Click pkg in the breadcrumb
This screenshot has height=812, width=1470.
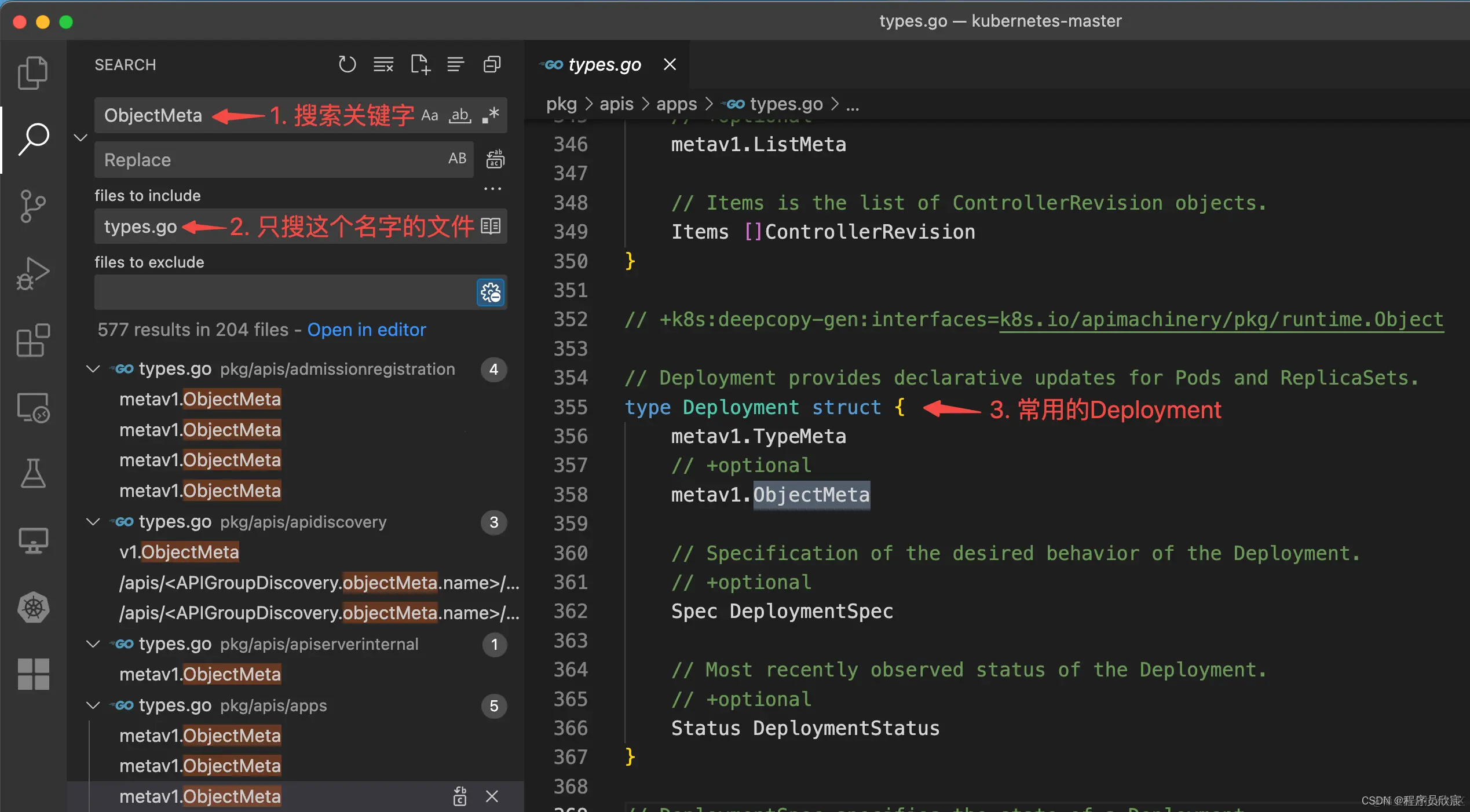coord(561,104)
